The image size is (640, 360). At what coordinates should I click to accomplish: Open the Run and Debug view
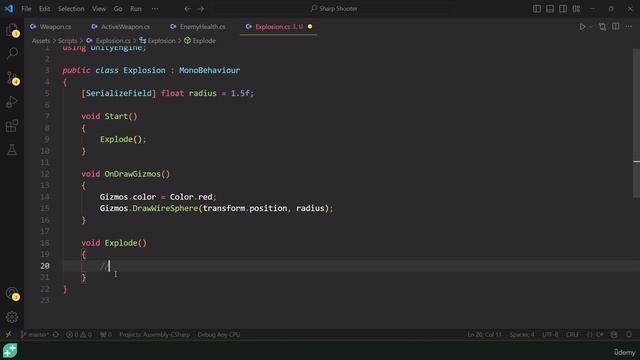(12, 102)
